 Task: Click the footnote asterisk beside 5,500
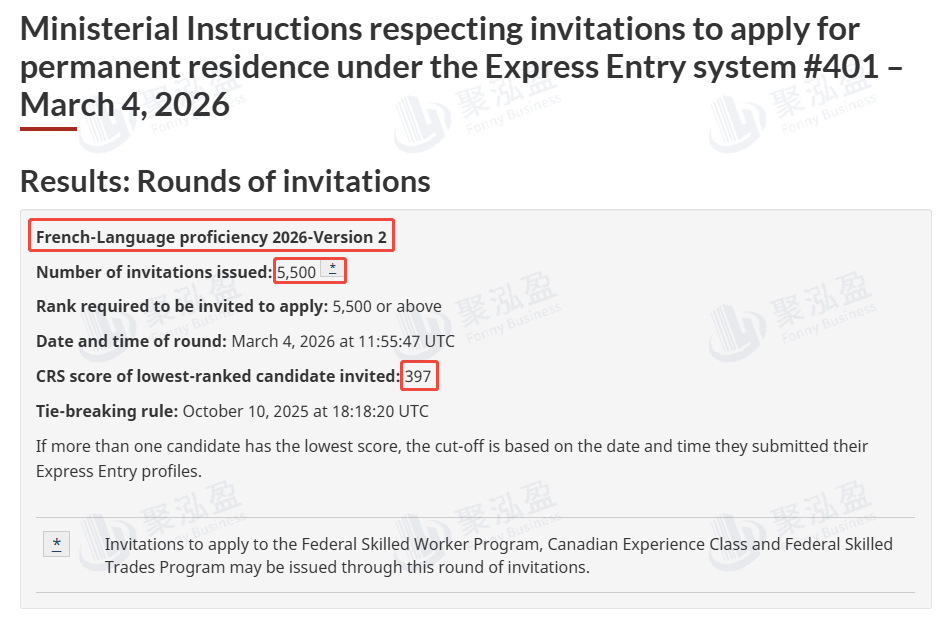point(333,270)
